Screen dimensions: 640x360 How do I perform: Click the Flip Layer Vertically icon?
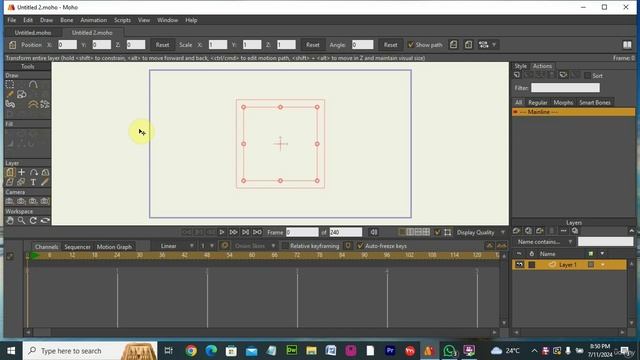pos(469,44)
